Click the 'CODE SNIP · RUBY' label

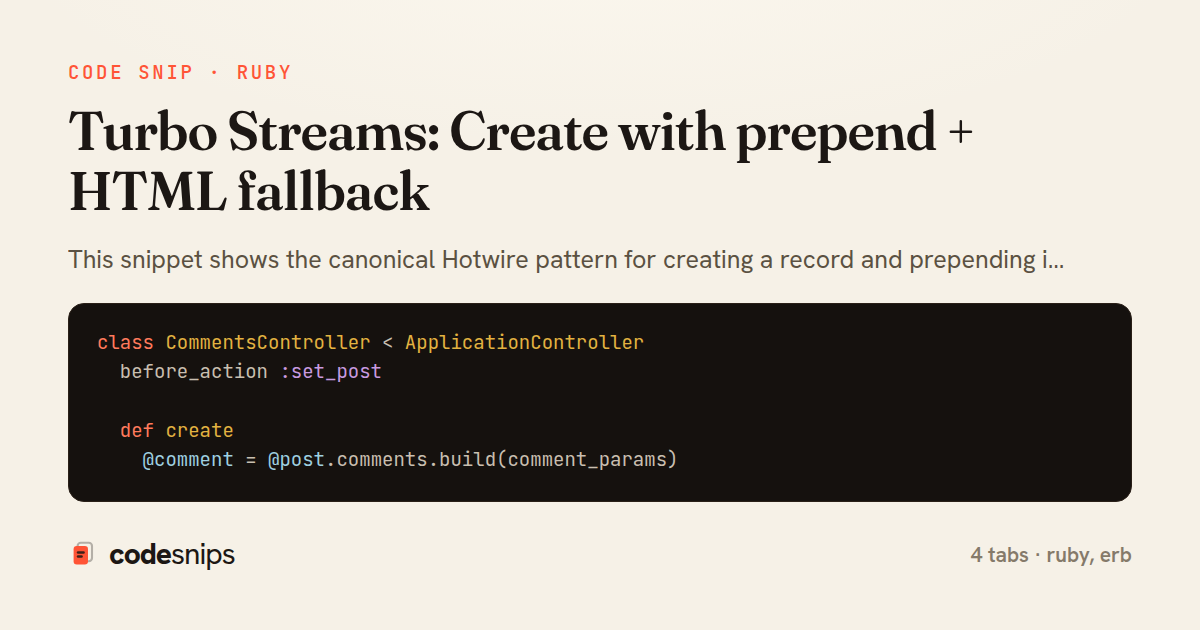(180, 73)
